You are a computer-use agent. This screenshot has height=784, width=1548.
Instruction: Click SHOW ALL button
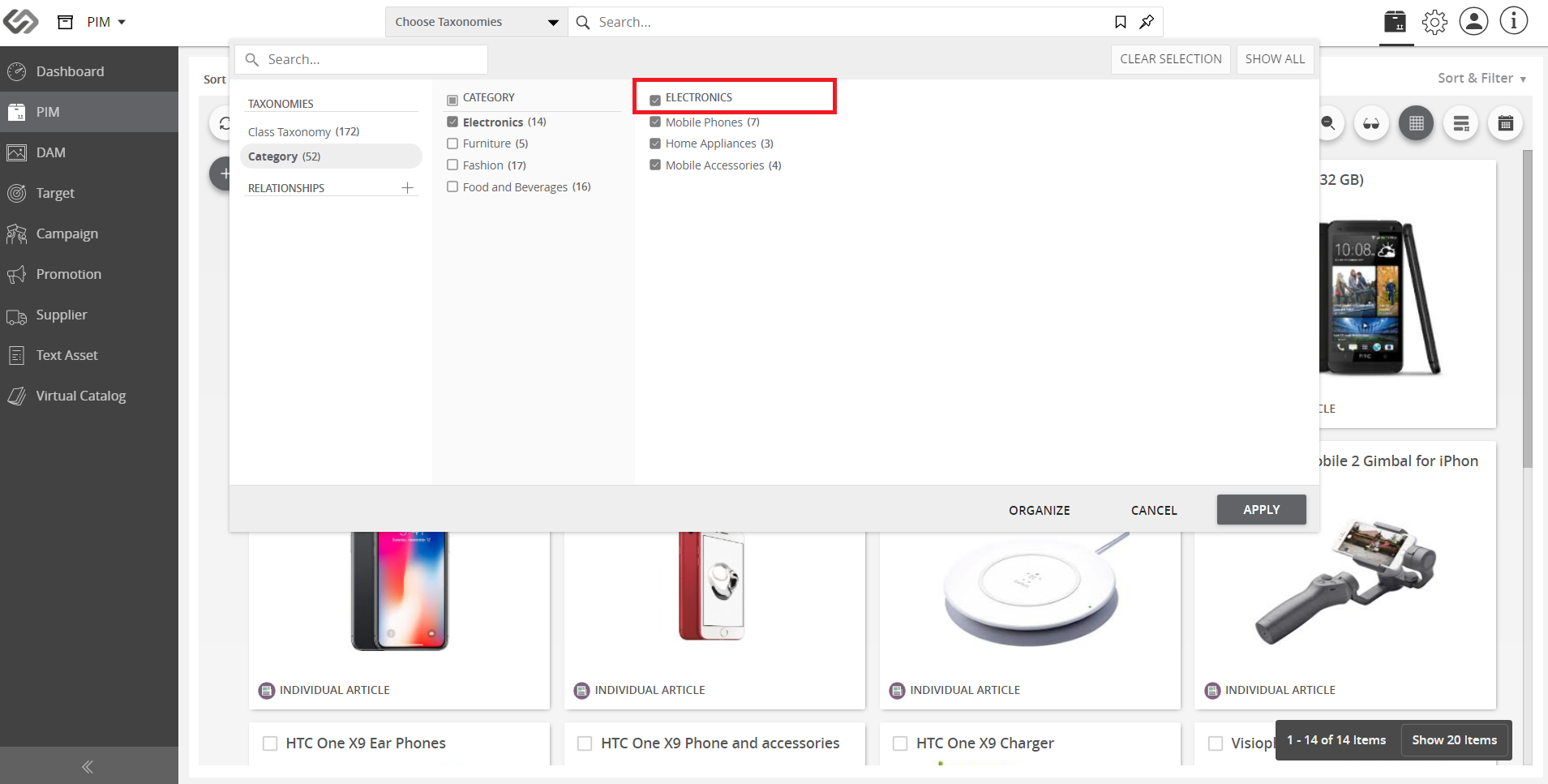point(1275,59)
